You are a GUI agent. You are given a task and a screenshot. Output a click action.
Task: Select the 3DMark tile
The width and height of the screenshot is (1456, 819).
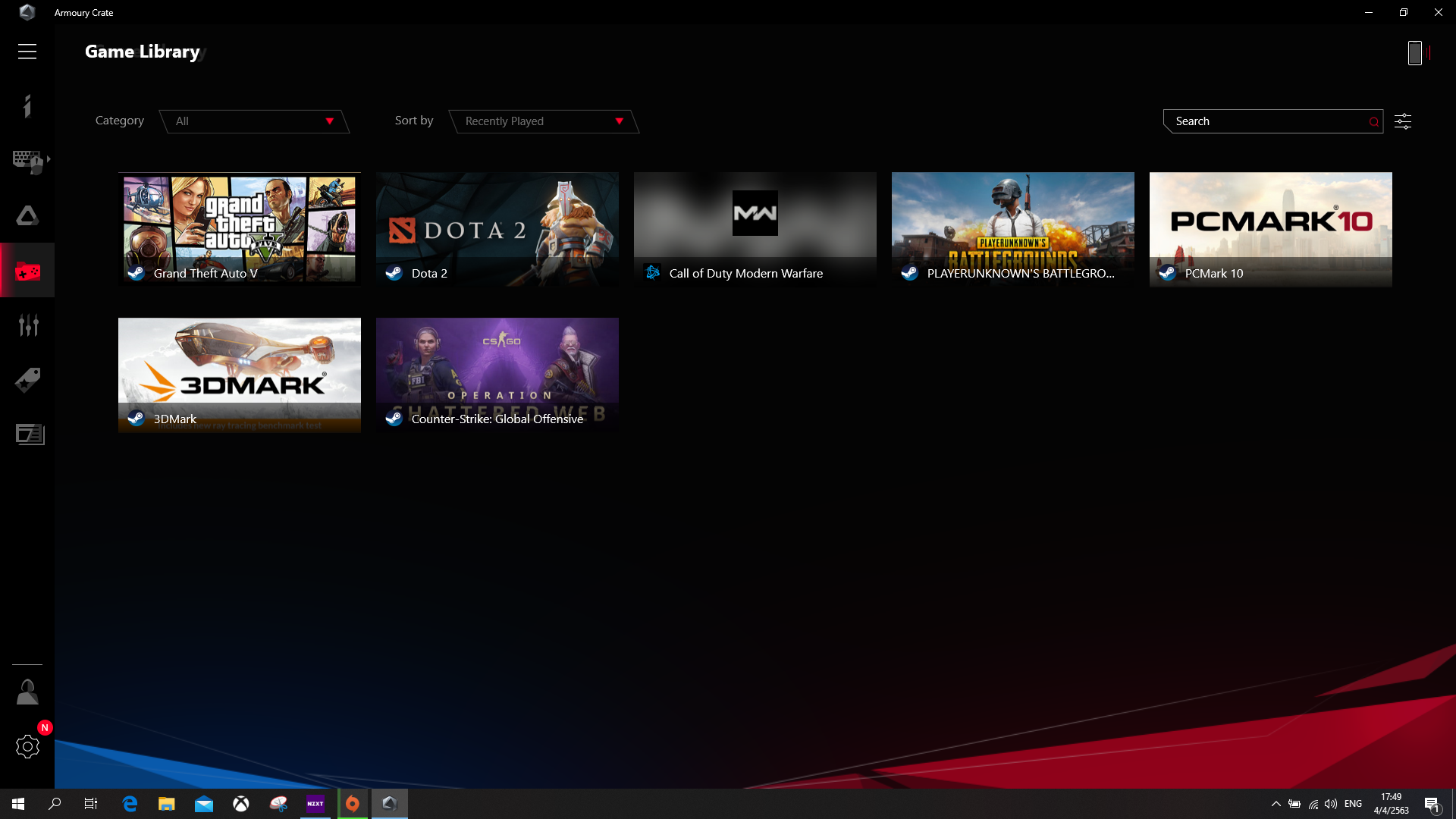(x=240, y=375)
